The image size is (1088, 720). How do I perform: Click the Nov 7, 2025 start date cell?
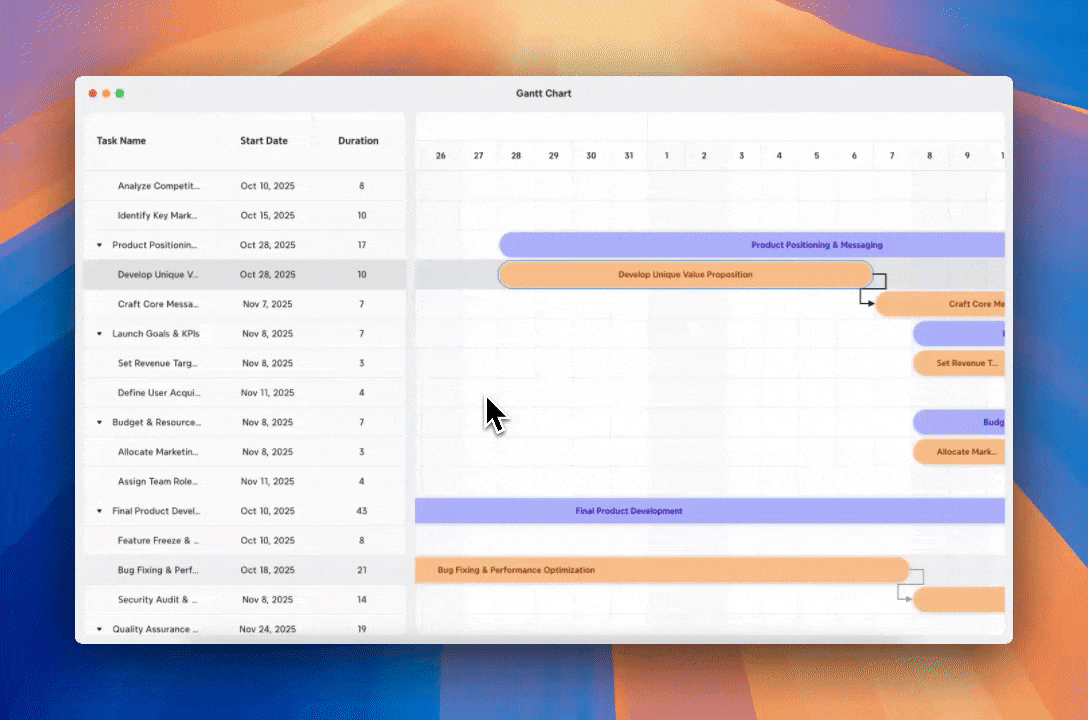click(268, 304)
